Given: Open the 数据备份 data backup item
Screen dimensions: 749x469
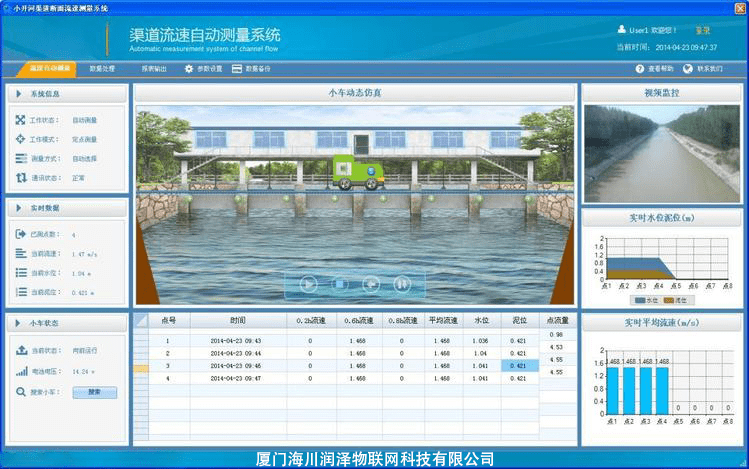Looking at the screenshot, I should [x=251, y=69].
